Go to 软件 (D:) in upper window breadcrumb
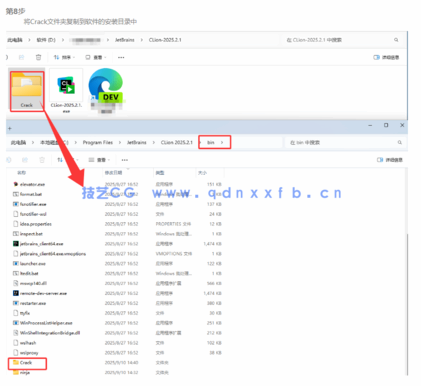 pos(46,40)
